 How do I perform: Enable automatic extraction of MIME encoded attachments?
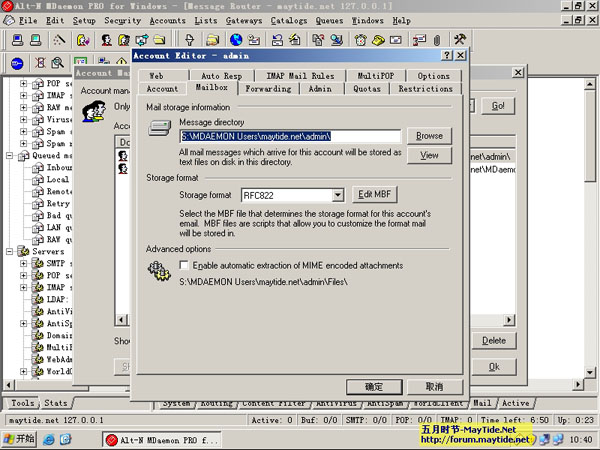pos(184,265)
